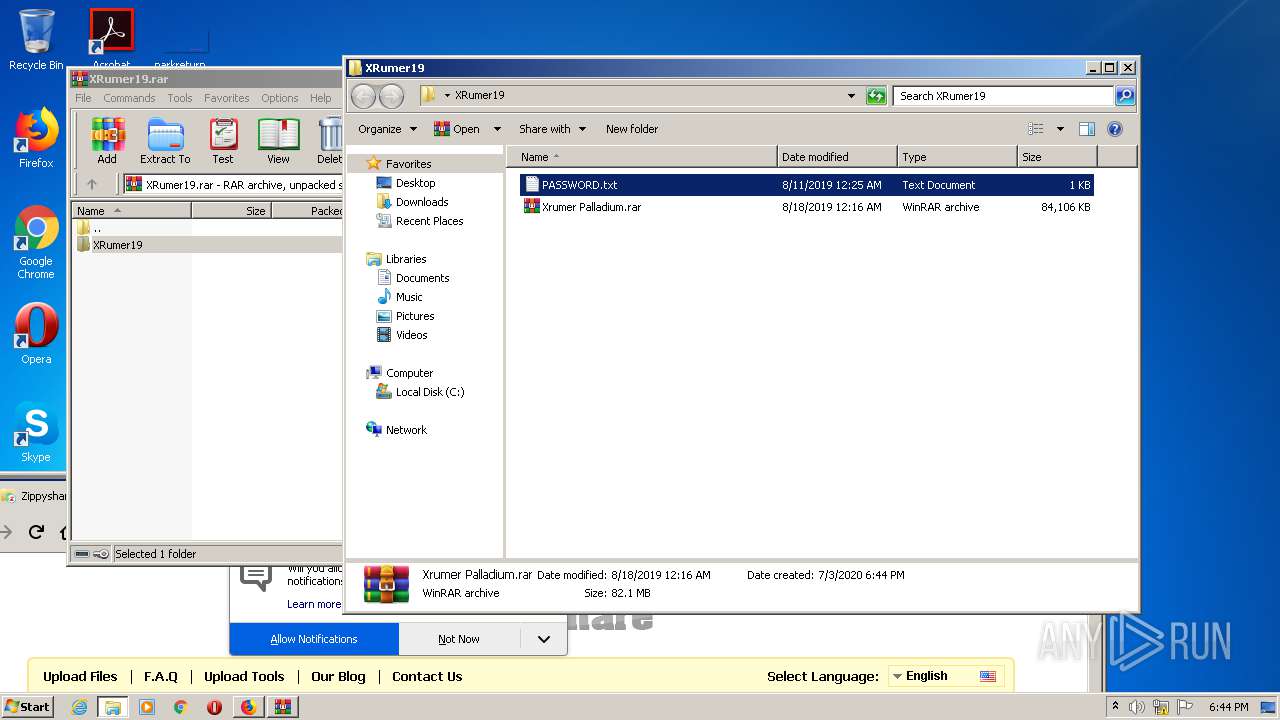Open WinRAR Options menu
This screenshot has width=1280, height=720.
pos(280,98)
